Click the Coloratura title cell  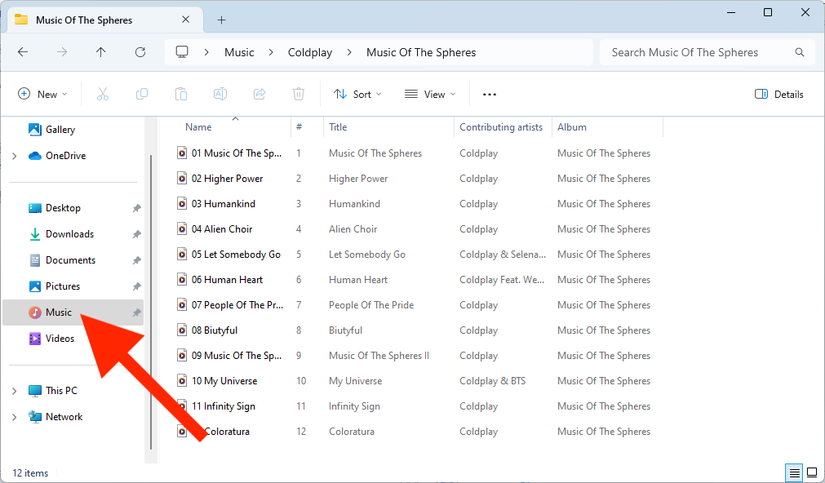(351, 431)
